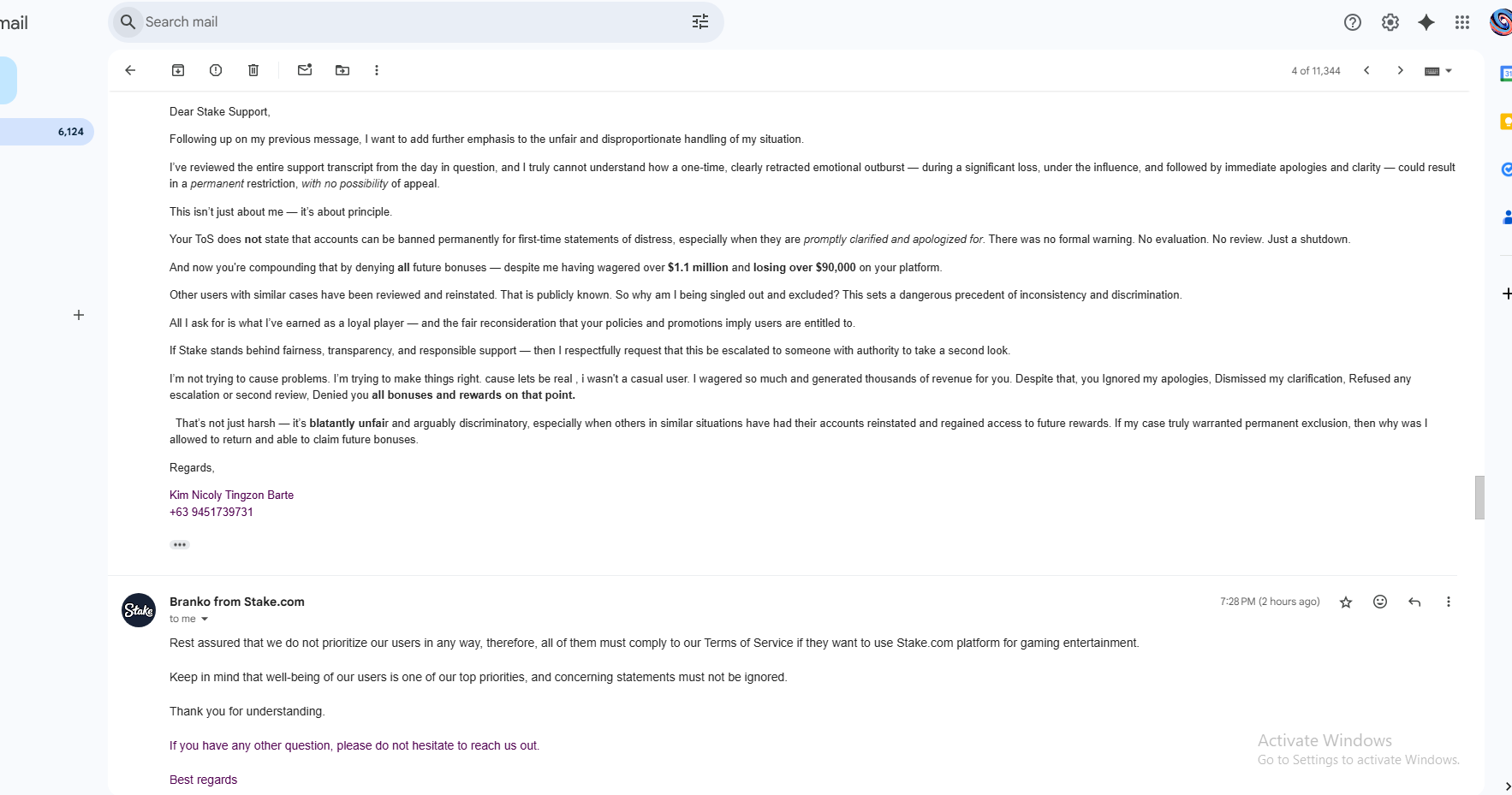Get add-ons with side panel plus
1512x795 pixels.
point(1507,294)
